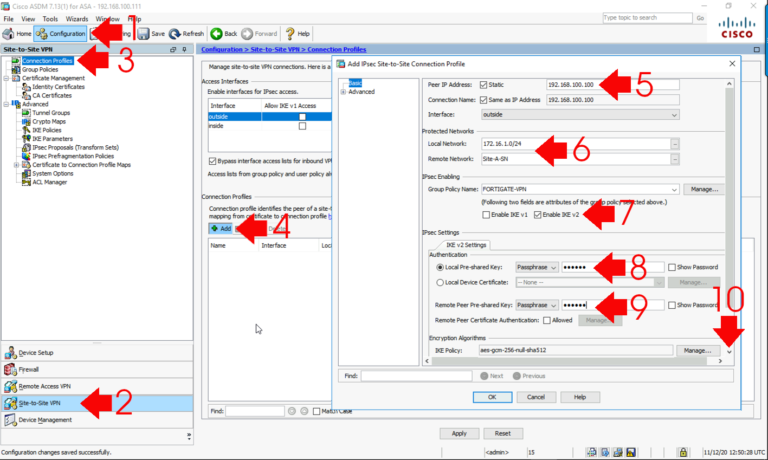The width and height of the screenshot is (768, 460).
Task: Click Manage next to Group Policy Name
Action: tap(704, 189)
